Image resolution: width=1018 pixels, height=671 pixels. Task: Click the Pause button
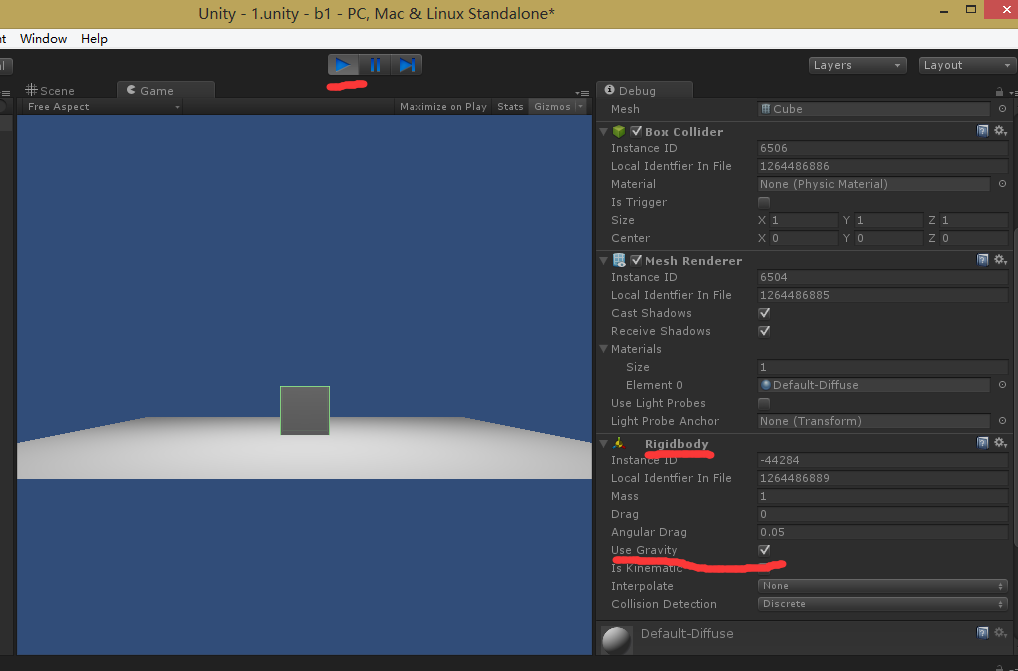coord(375,65)
